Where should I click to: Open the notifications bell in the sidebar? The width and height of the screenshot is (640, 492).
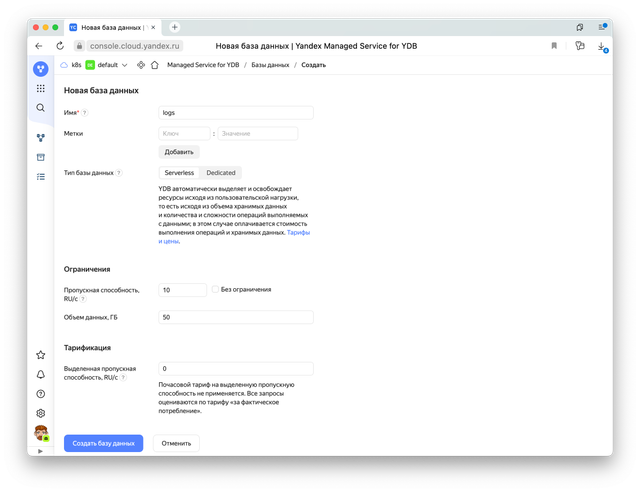[41, 374]
